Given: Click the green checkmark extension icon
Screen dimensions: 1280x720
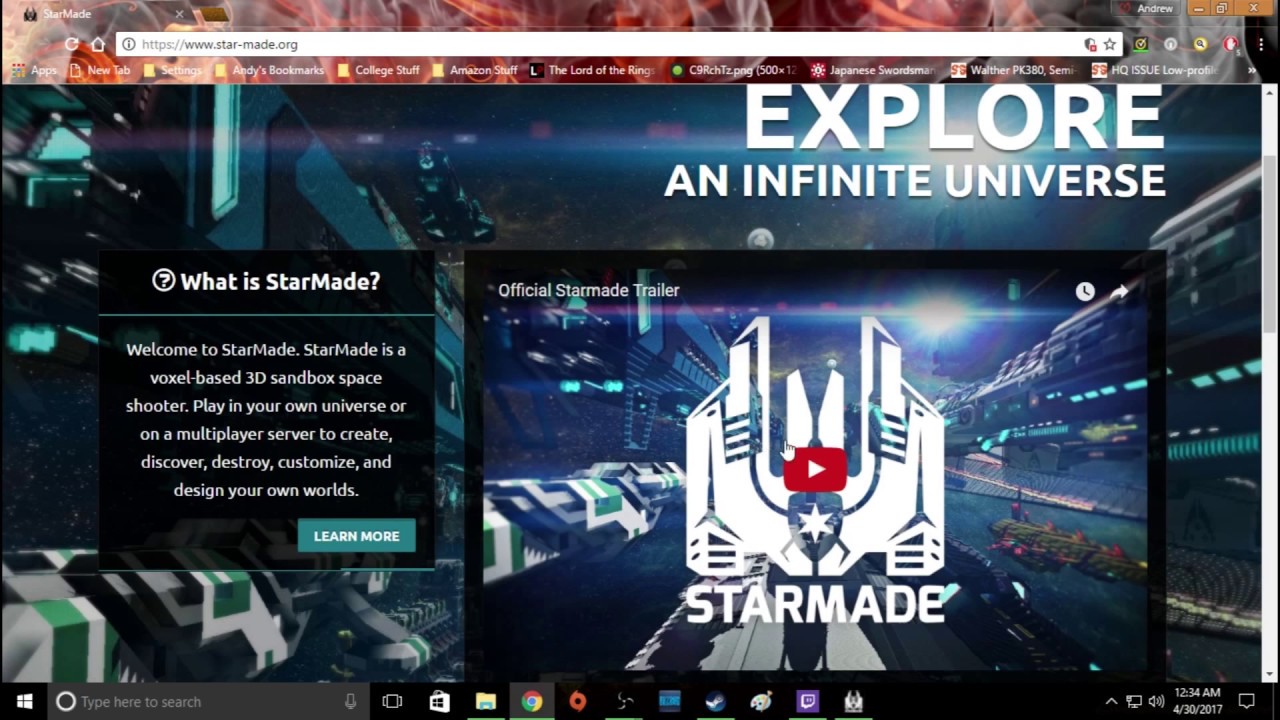Looking at the screenshot, I should click(x=1141, y=44).
